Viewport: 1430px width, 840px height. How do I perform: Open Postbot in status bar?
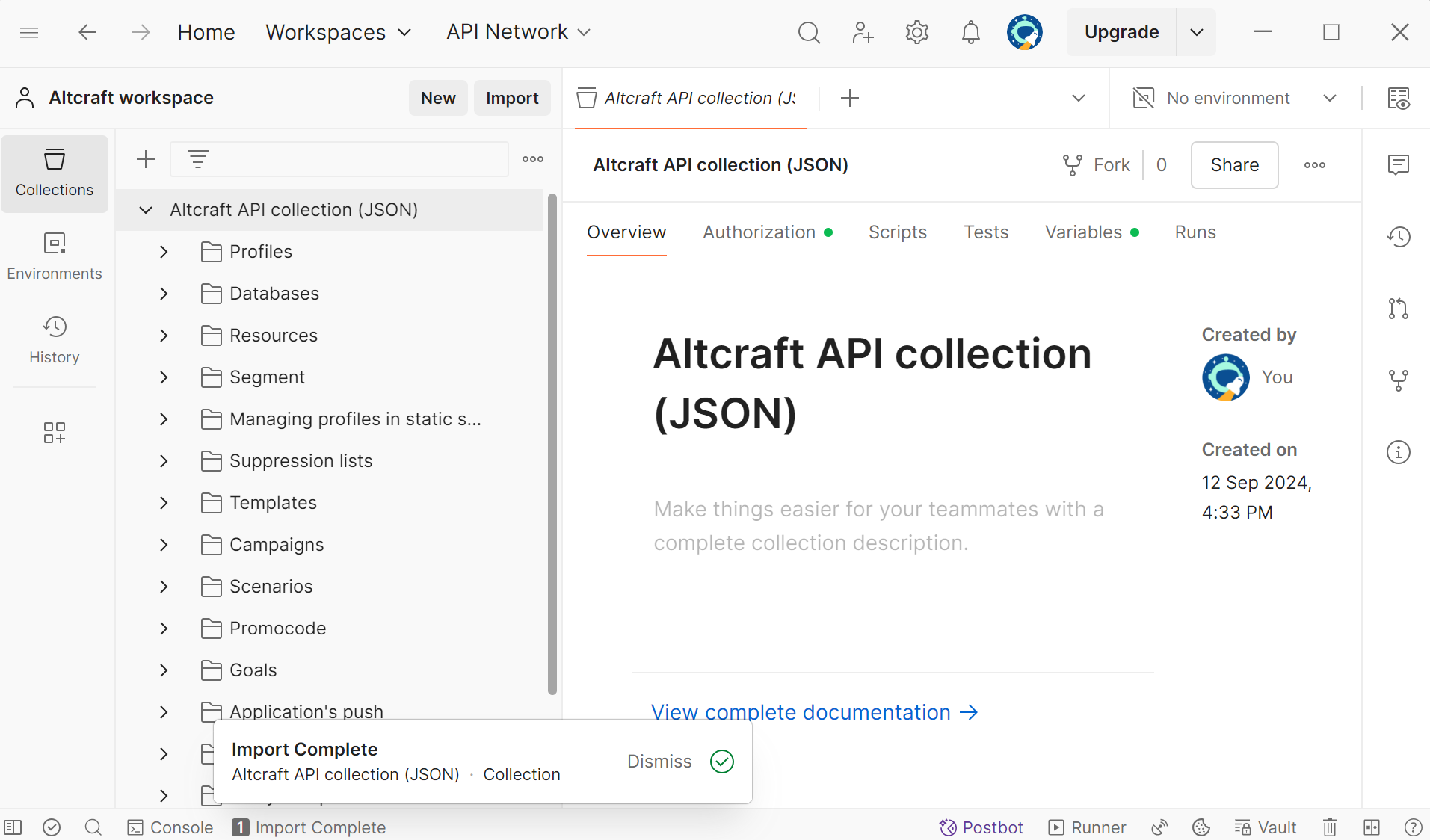coord(981,827)
